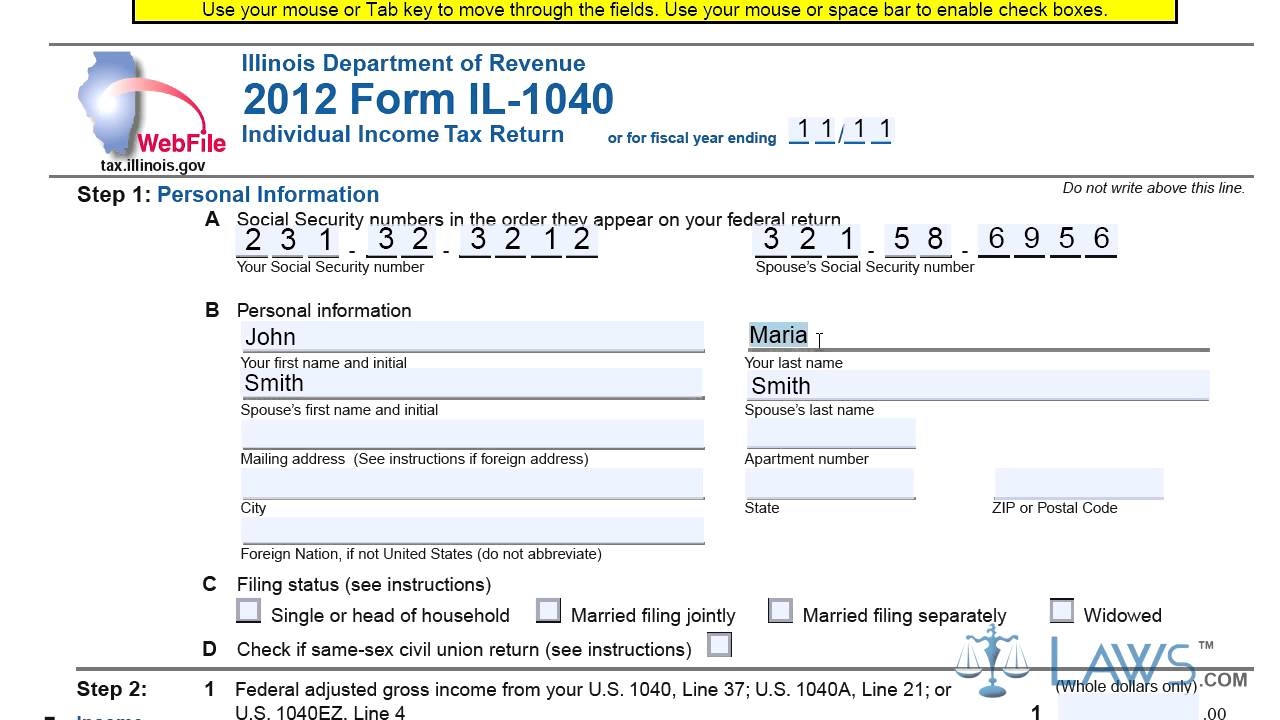Click the 'Illinois Department of Revenue' heading
The image size is (1280, 720).
413,63
